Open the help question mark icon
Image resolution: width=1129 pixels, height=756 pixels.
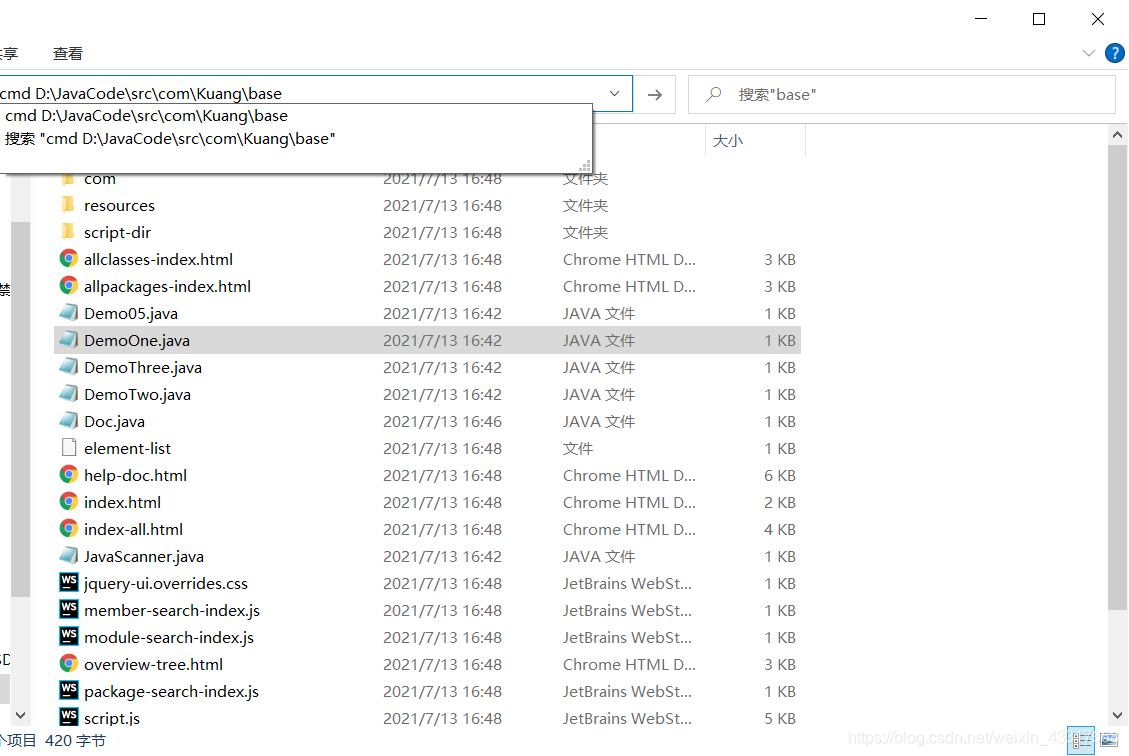click(1115, 53)
